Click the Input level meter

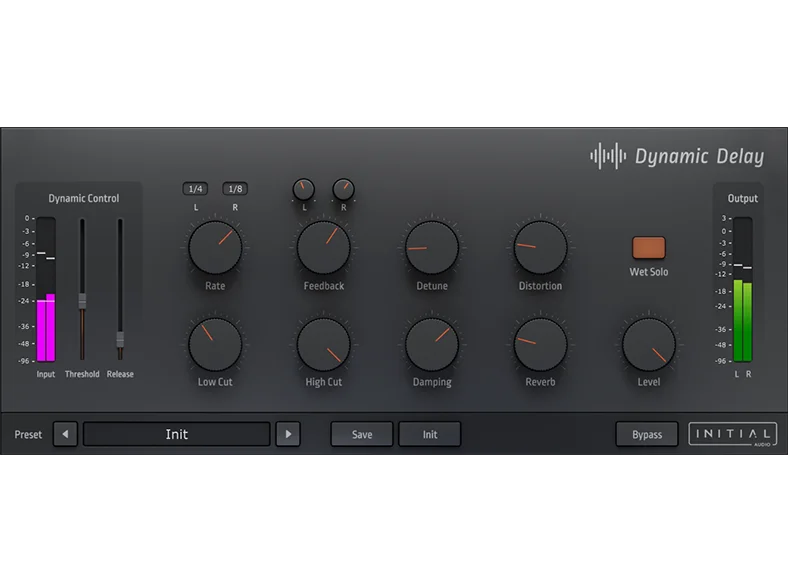coord(46,289)
